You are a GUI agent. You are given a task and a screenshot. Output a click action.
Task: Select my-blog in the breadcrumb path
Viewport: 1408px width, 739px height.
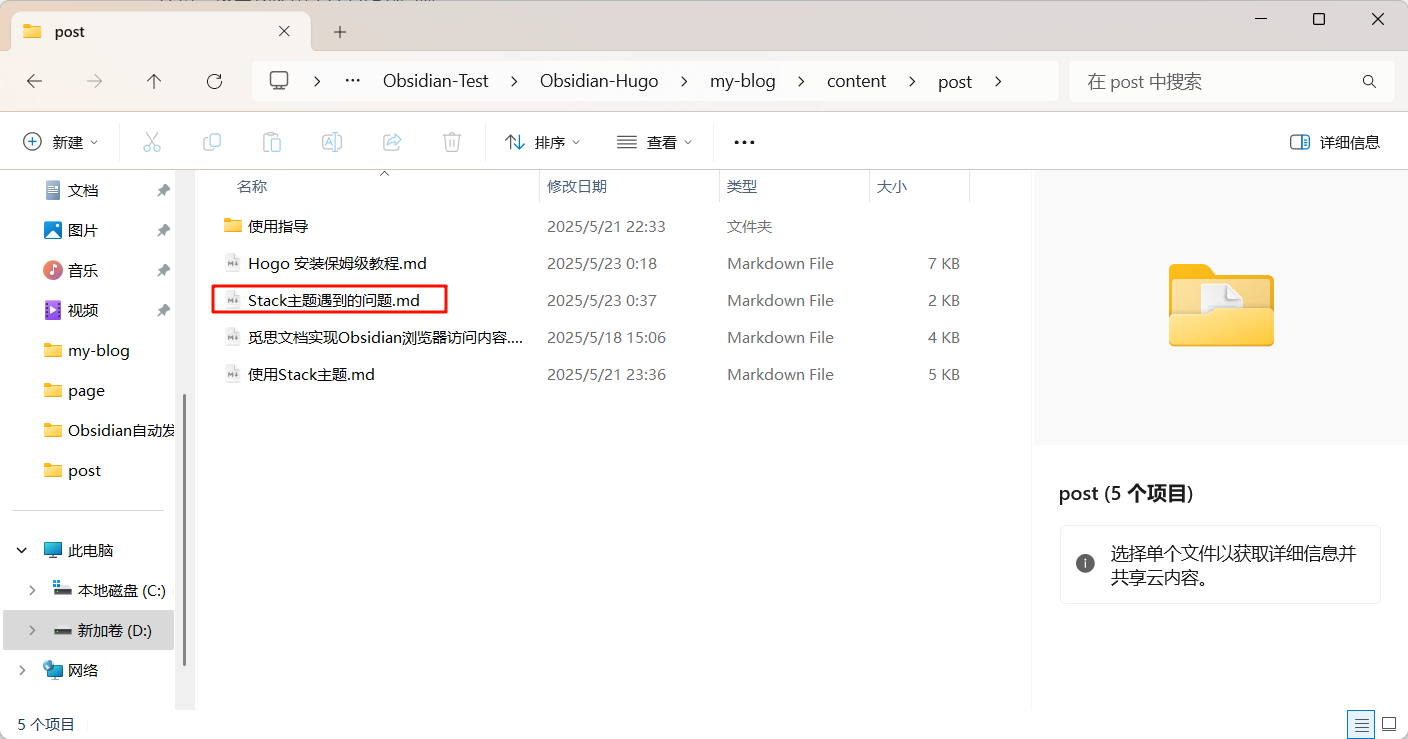point(742,82)
